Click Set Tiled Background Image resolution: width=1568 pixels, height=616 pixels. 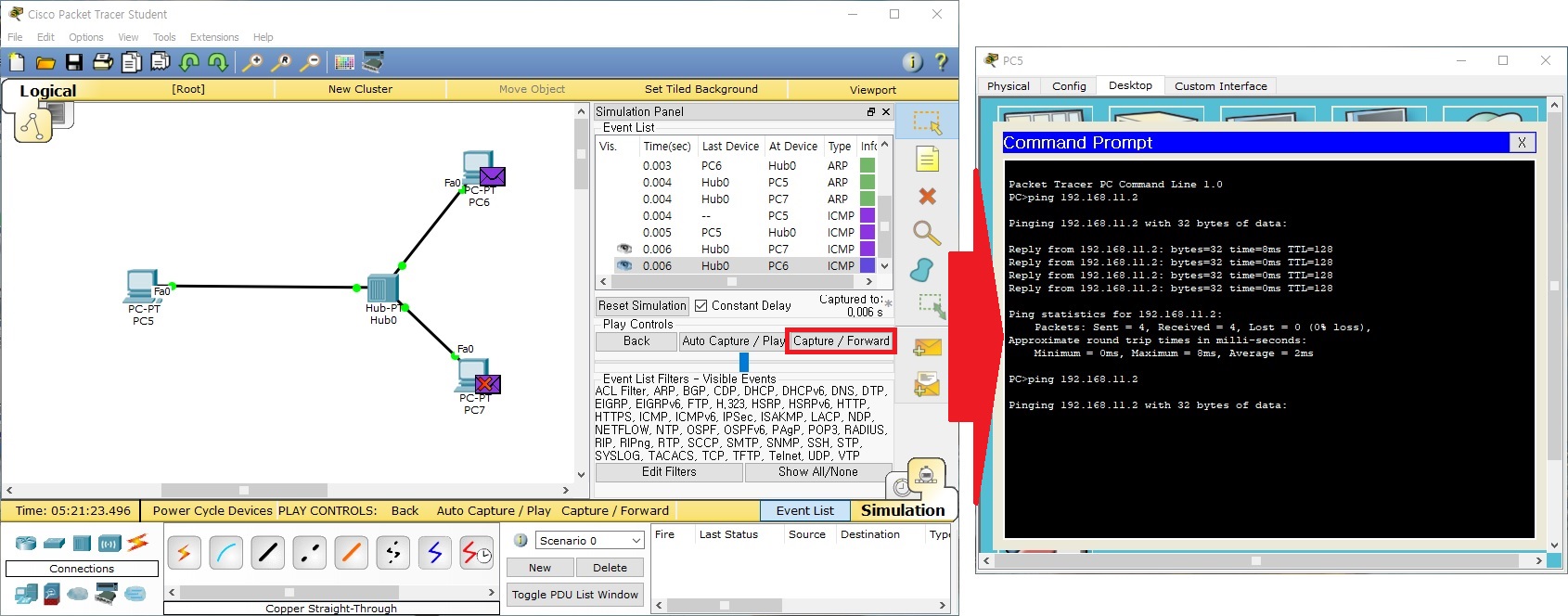(701, 89)
